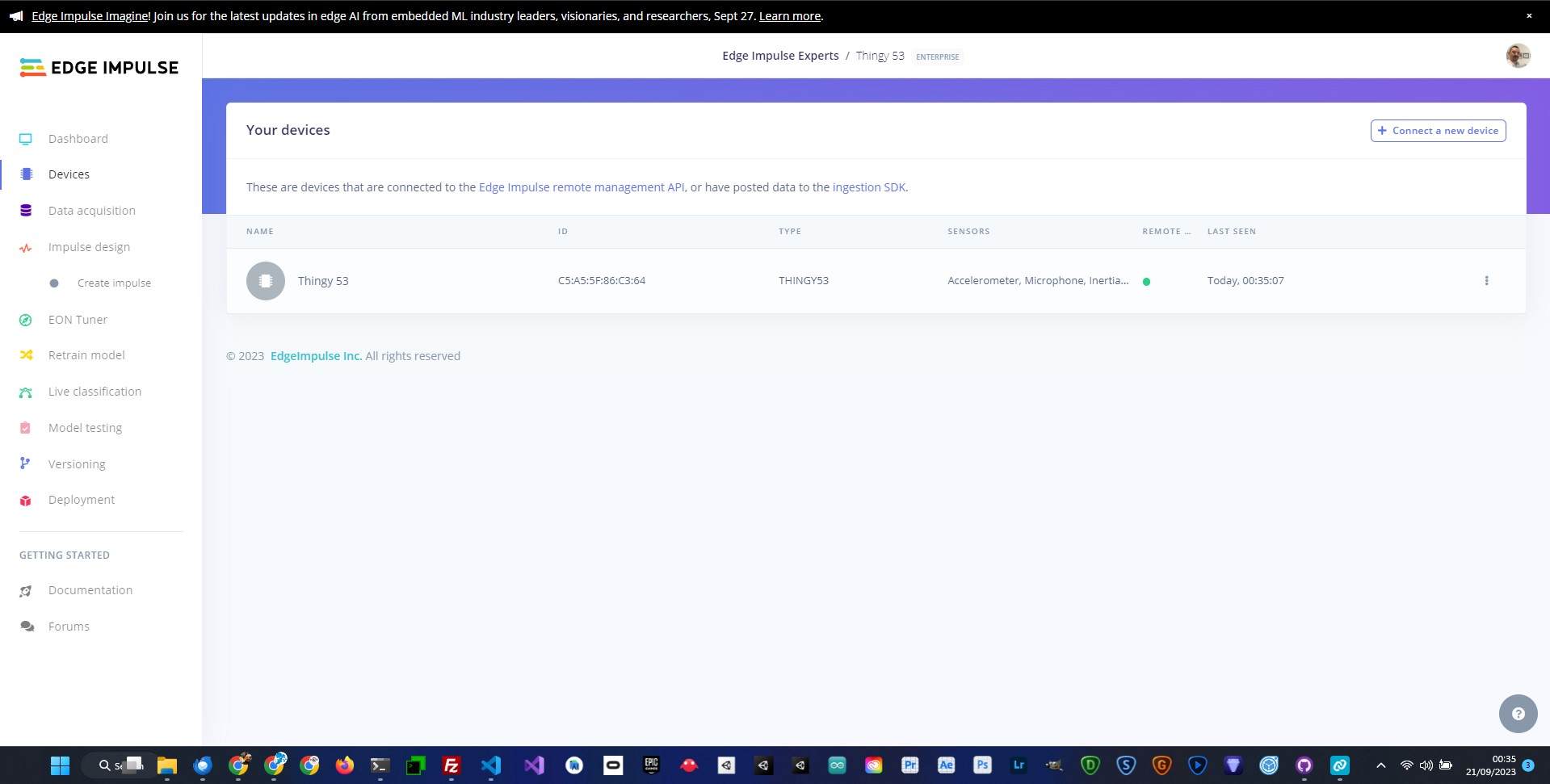Open Firefox from the taskbar
The width and height of the screenshot is (1550, 784).
[345, 765]
